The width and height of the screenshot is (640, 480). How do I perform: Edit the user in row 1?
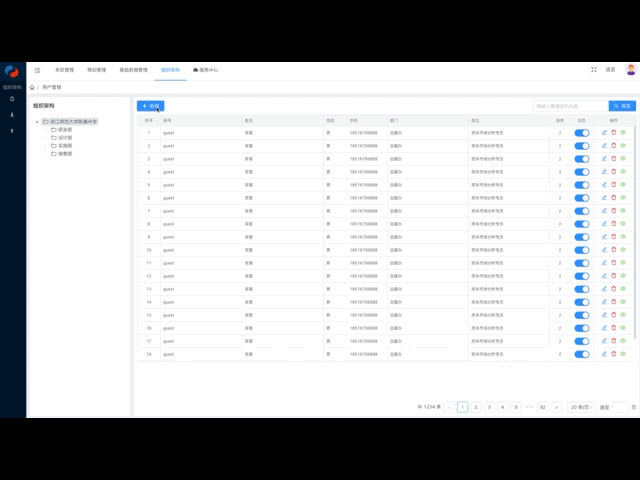(604, 133)
